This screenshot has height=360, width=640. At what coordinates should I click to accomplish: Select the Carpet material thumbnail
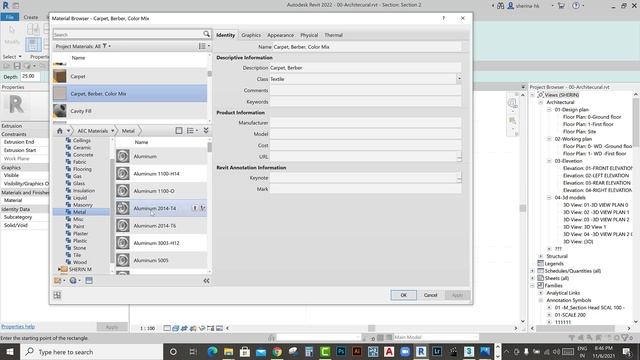click(x=60, y=76)
